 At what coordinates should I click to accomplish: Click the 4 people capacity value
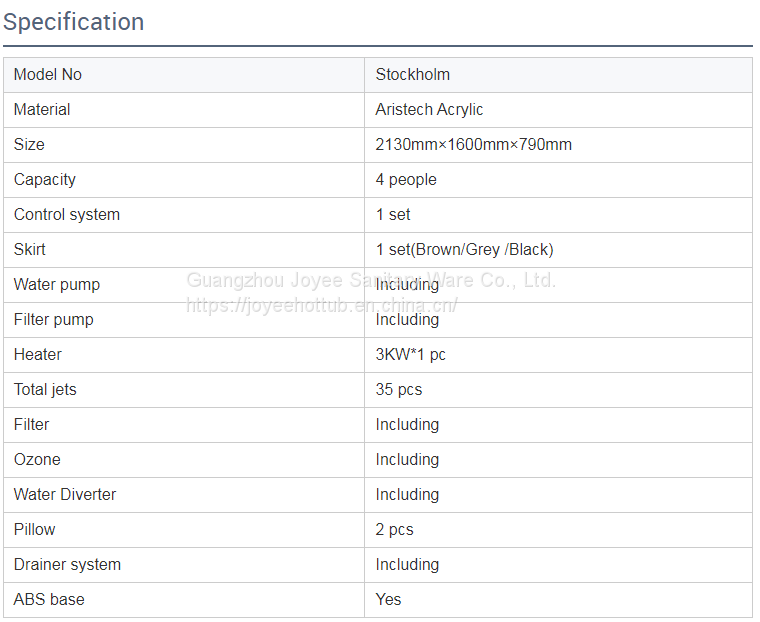(x=406, y=180)
